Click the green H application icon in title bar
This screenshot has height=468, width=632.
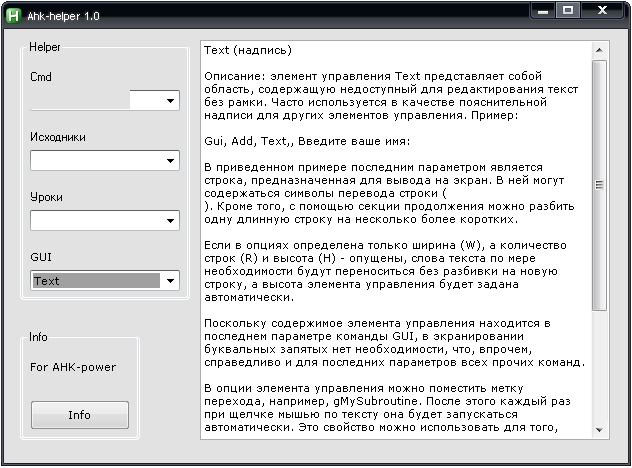13,16
